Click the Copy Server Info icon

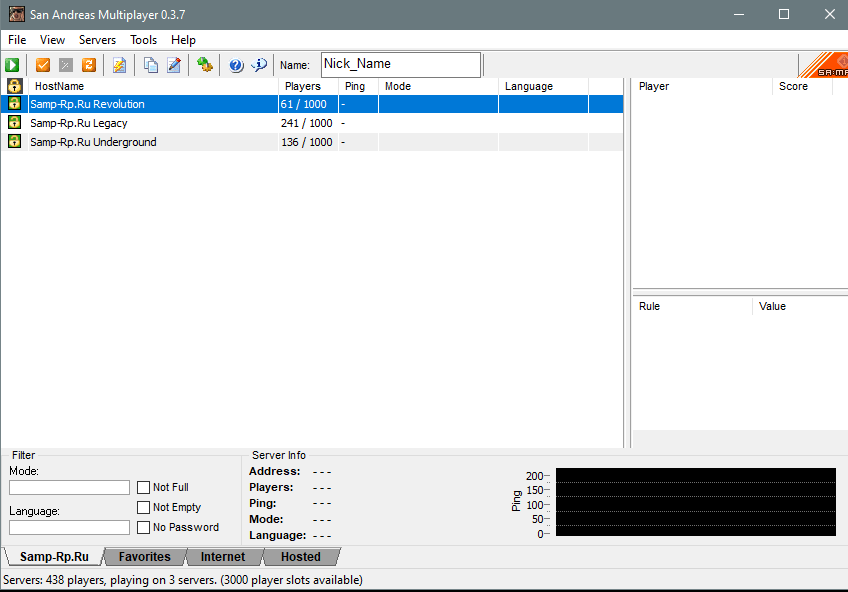click(151, 65)
